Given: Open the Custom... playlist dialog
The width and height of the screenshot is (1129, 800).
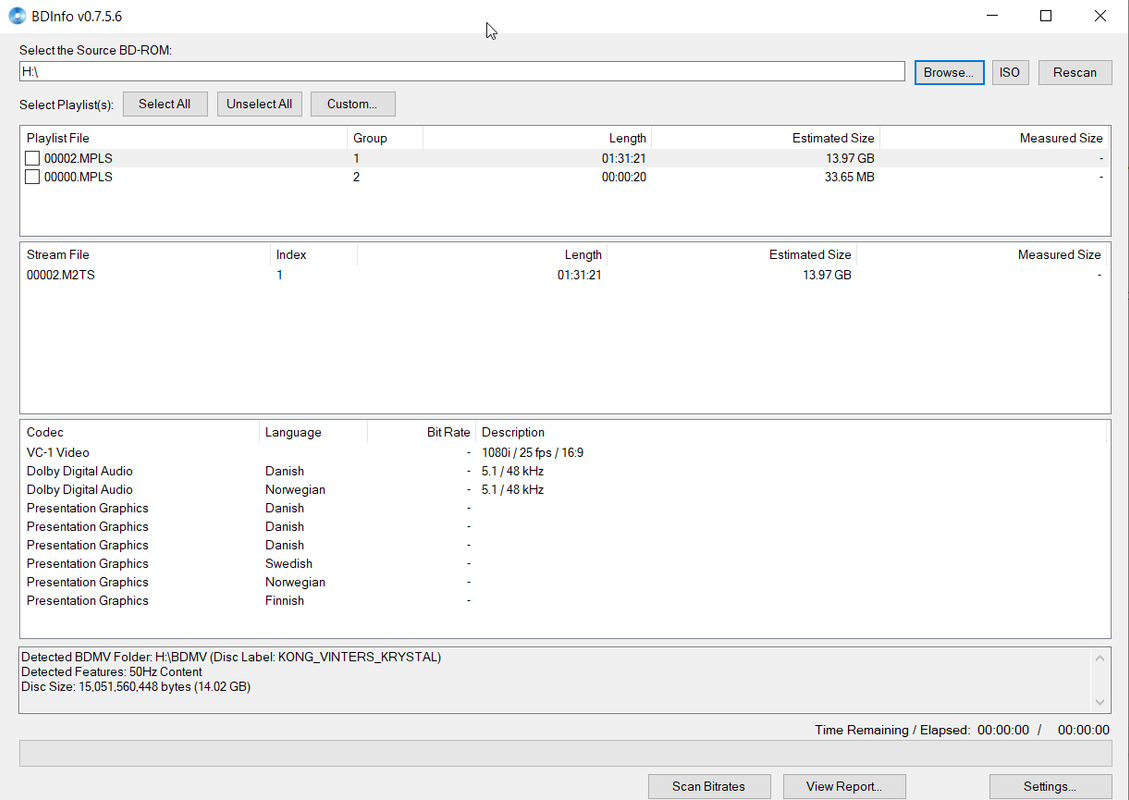Looking at the screenshot, I should (x=352, y=104).
